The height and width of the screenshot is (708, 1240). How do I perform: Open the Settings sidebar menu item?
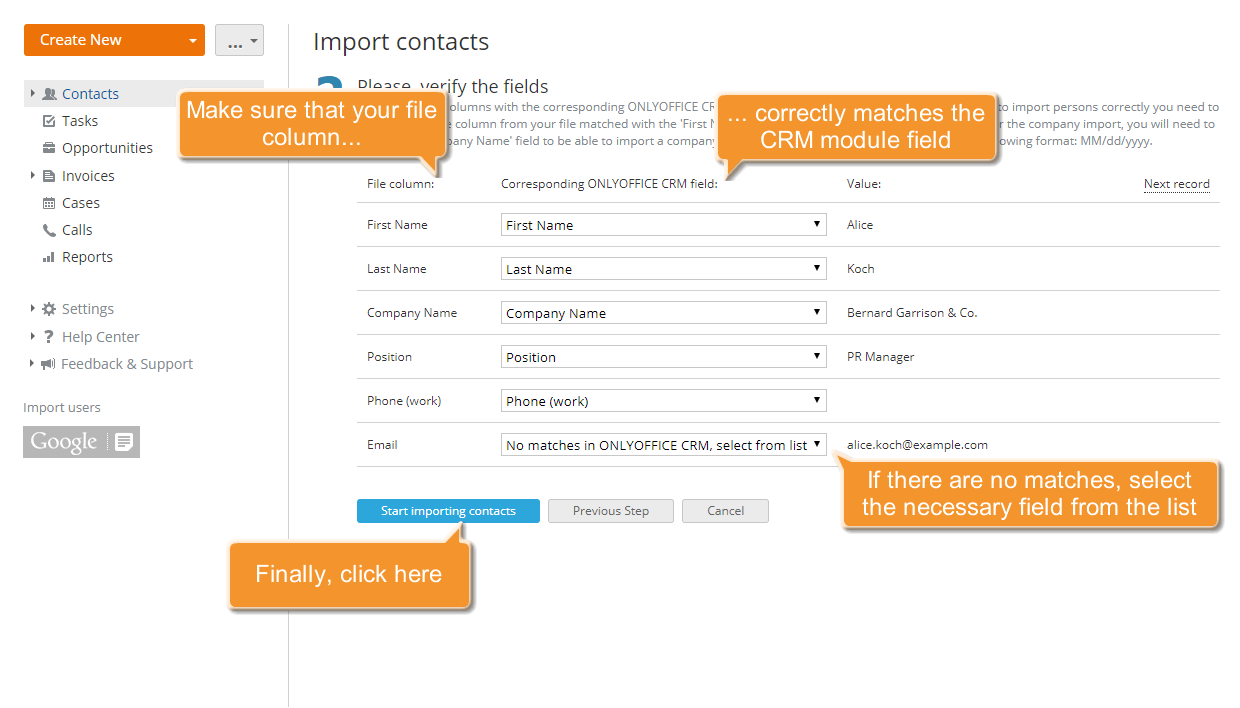click(x=86, y=308)
